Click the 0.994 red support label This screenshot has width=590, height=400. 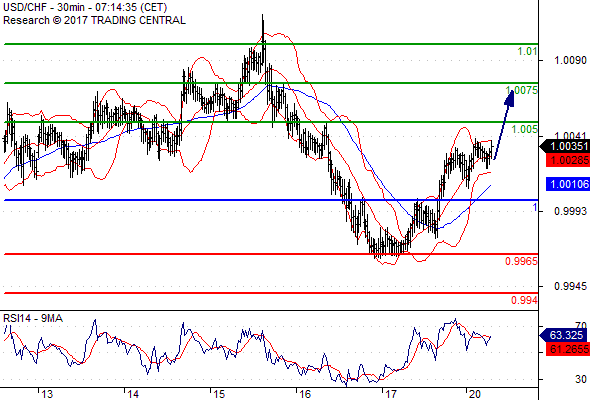[x=524, y=300]
